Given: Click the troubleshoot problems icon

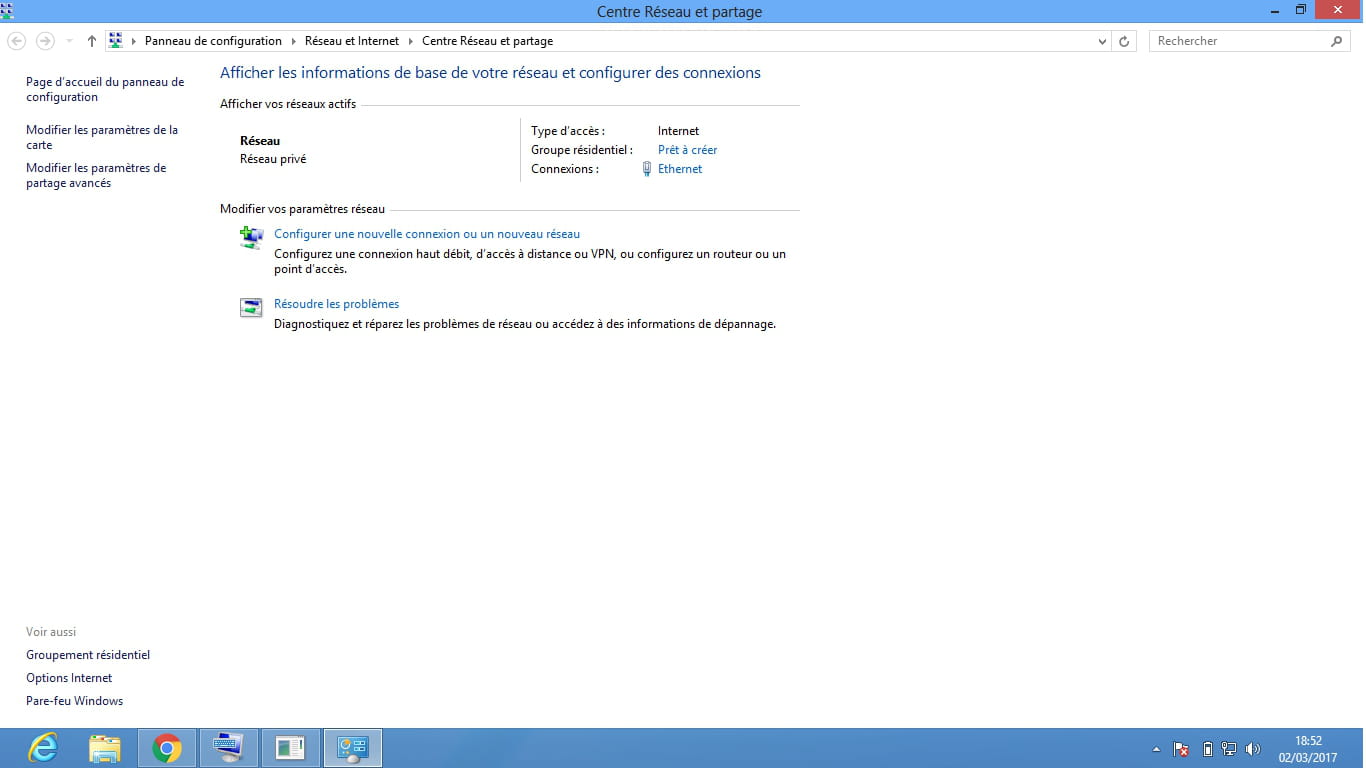Looking at the screenshot, I should point(251,307).
